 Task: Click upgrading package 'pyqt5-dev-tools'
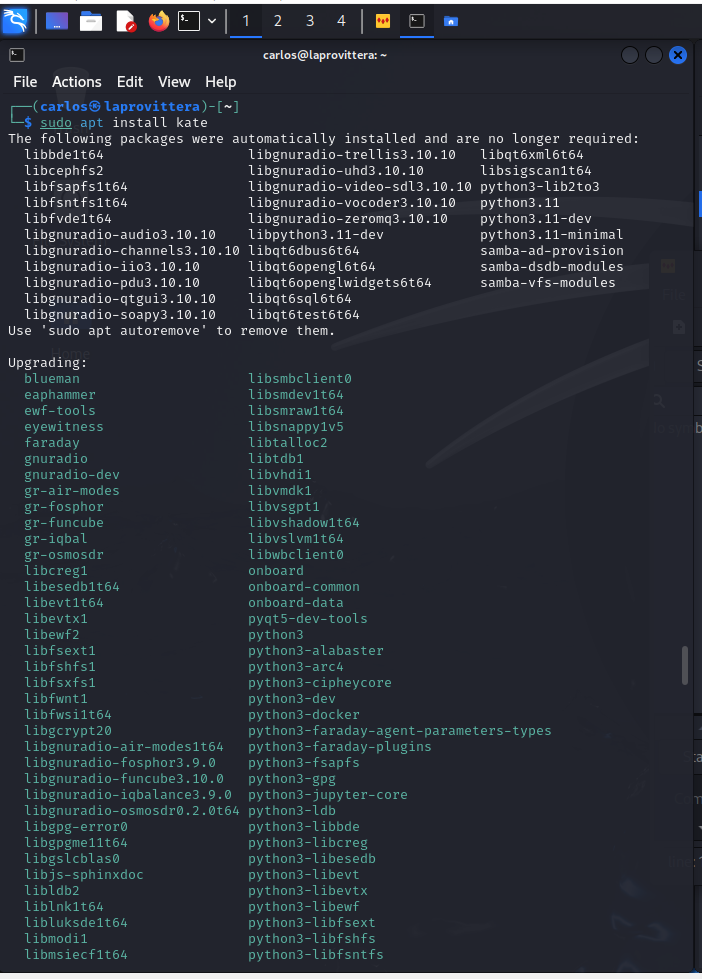tap(308, 618)
